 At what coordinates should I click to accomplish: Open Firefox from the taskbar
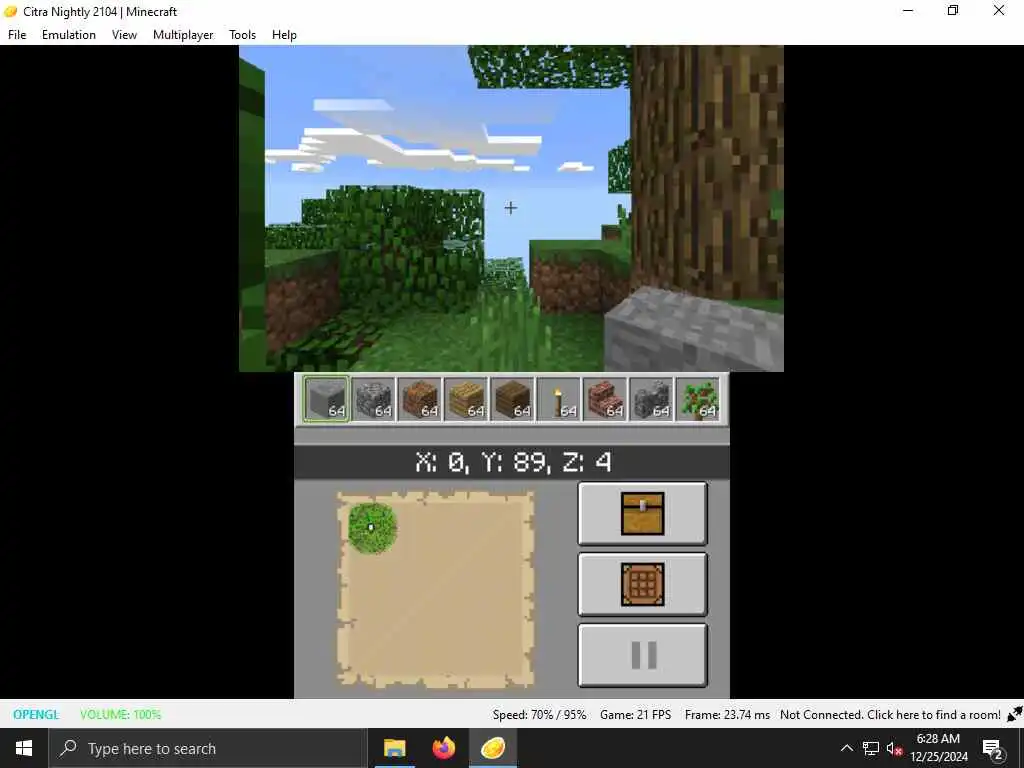click(443, 748)
